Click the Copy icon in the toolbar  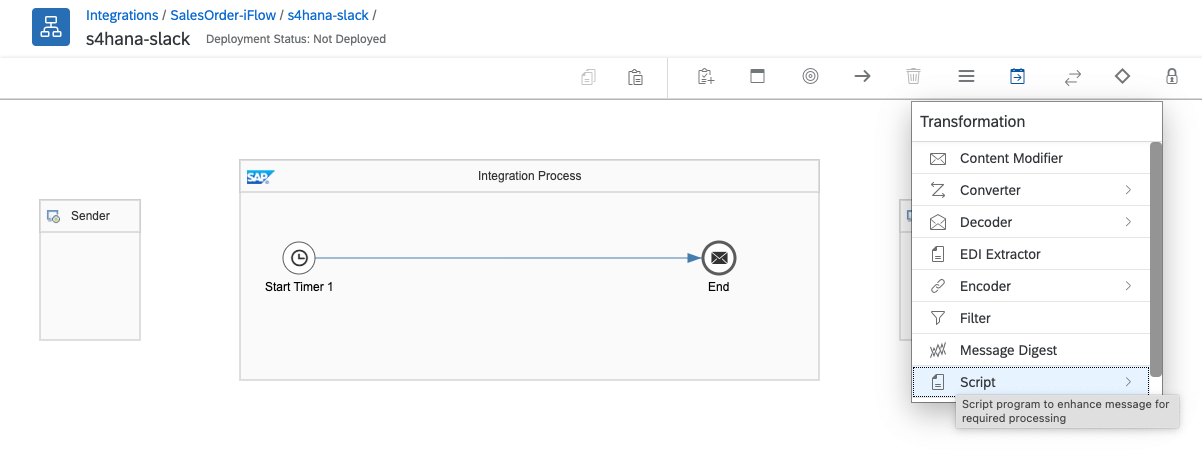(588, 77)
